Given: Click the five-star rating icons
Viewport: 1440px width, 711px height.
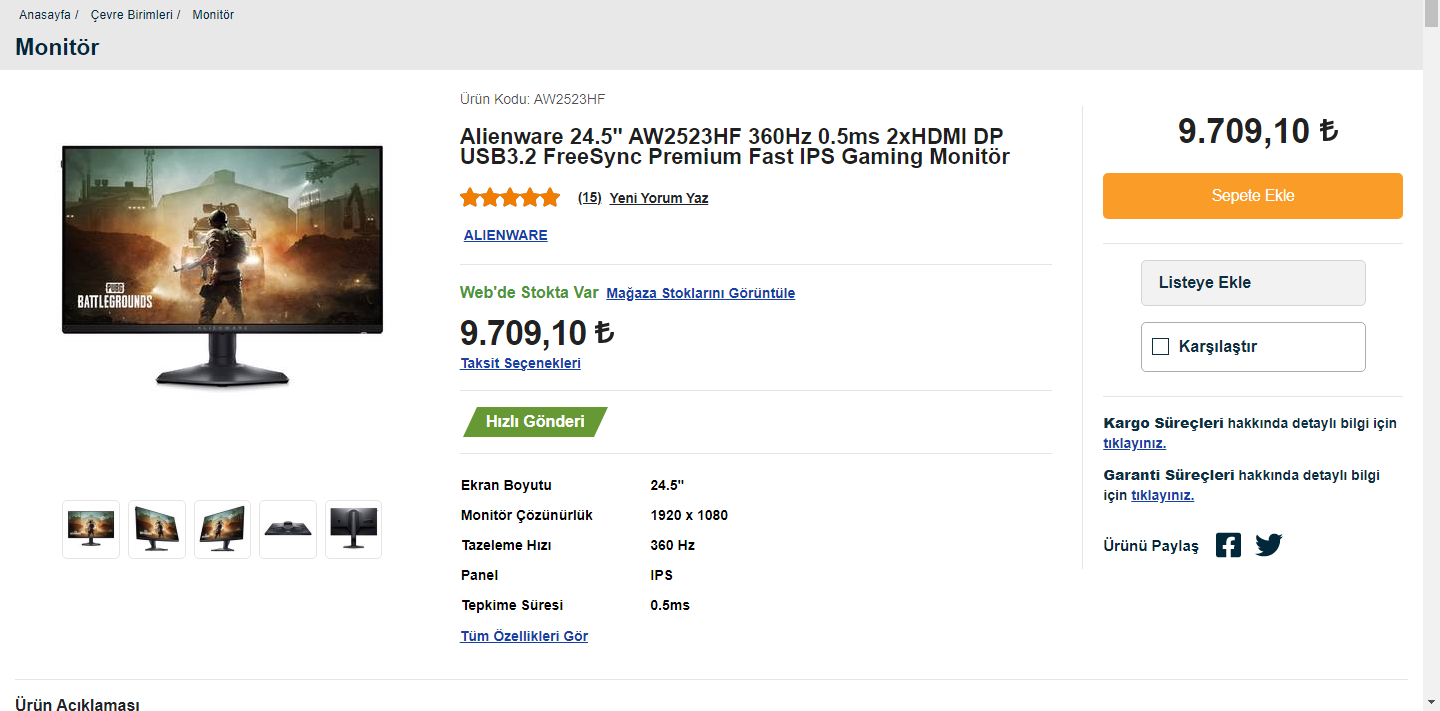Looking at the screenshot, I should click(510, 198).
